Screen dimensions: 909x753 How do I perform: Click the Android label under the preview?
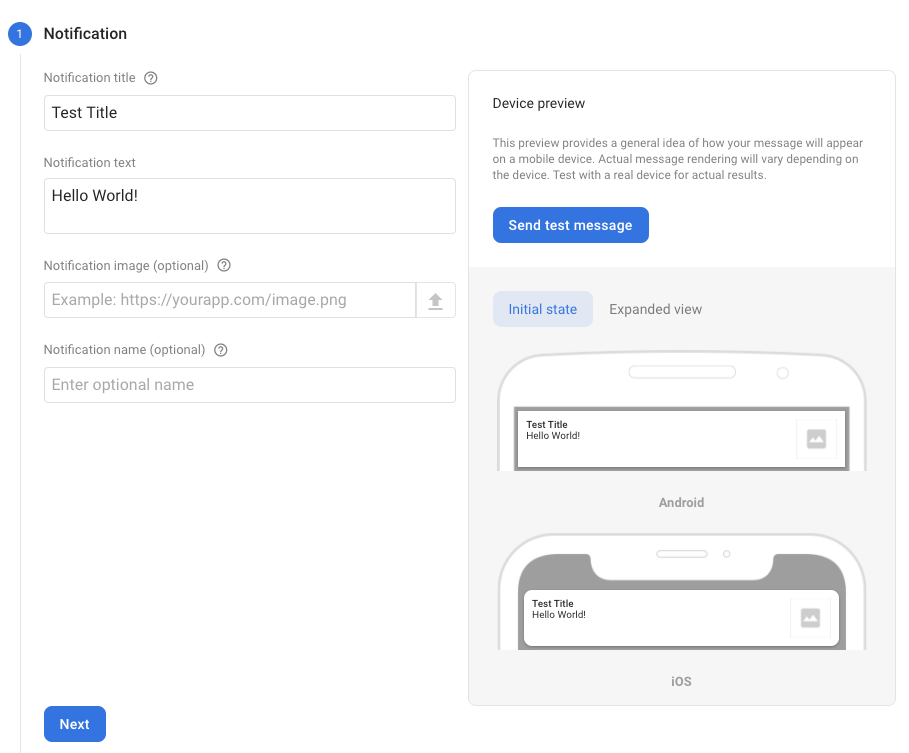681,503
